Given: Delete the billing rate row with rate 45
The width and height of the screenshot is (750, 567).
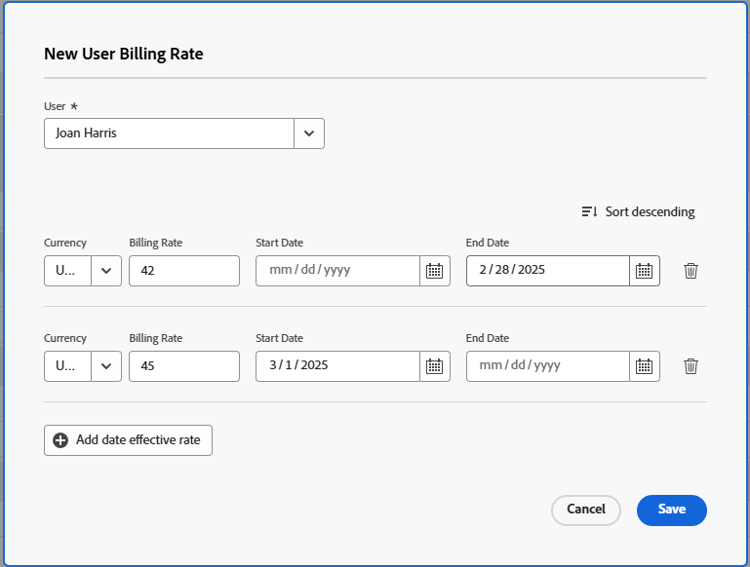Looking at the screenshot, I should click(x=690, y=366).
